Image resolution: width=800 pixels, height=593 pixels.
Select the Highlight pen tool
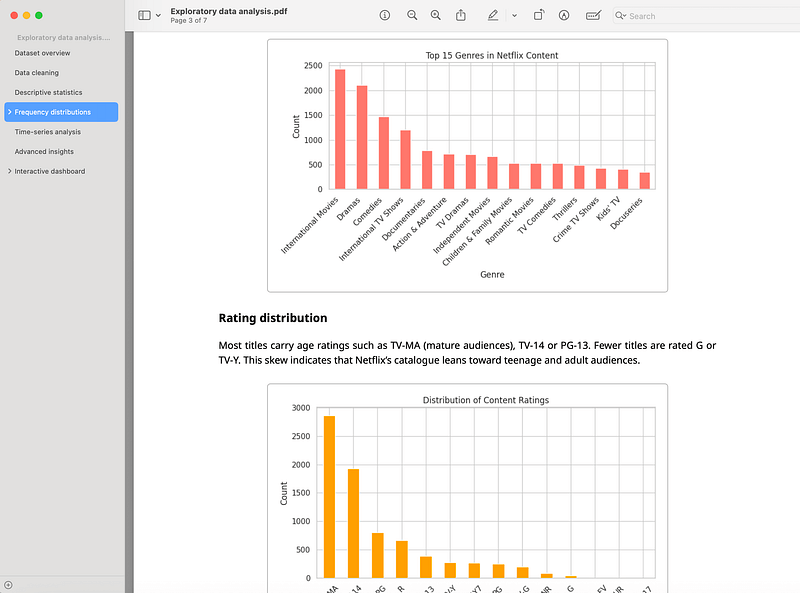pos(492,15)
